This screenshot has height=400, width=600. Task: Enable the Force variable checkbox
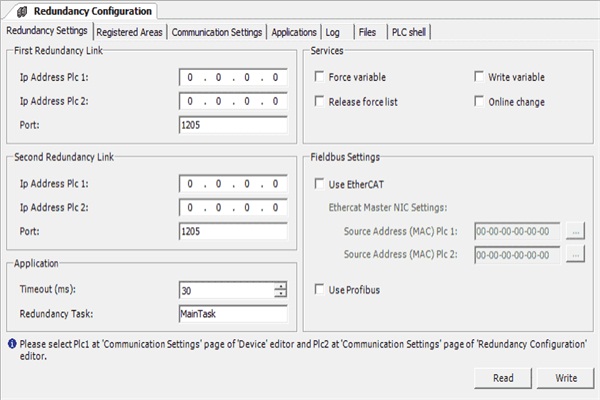[x=320, y=76]
